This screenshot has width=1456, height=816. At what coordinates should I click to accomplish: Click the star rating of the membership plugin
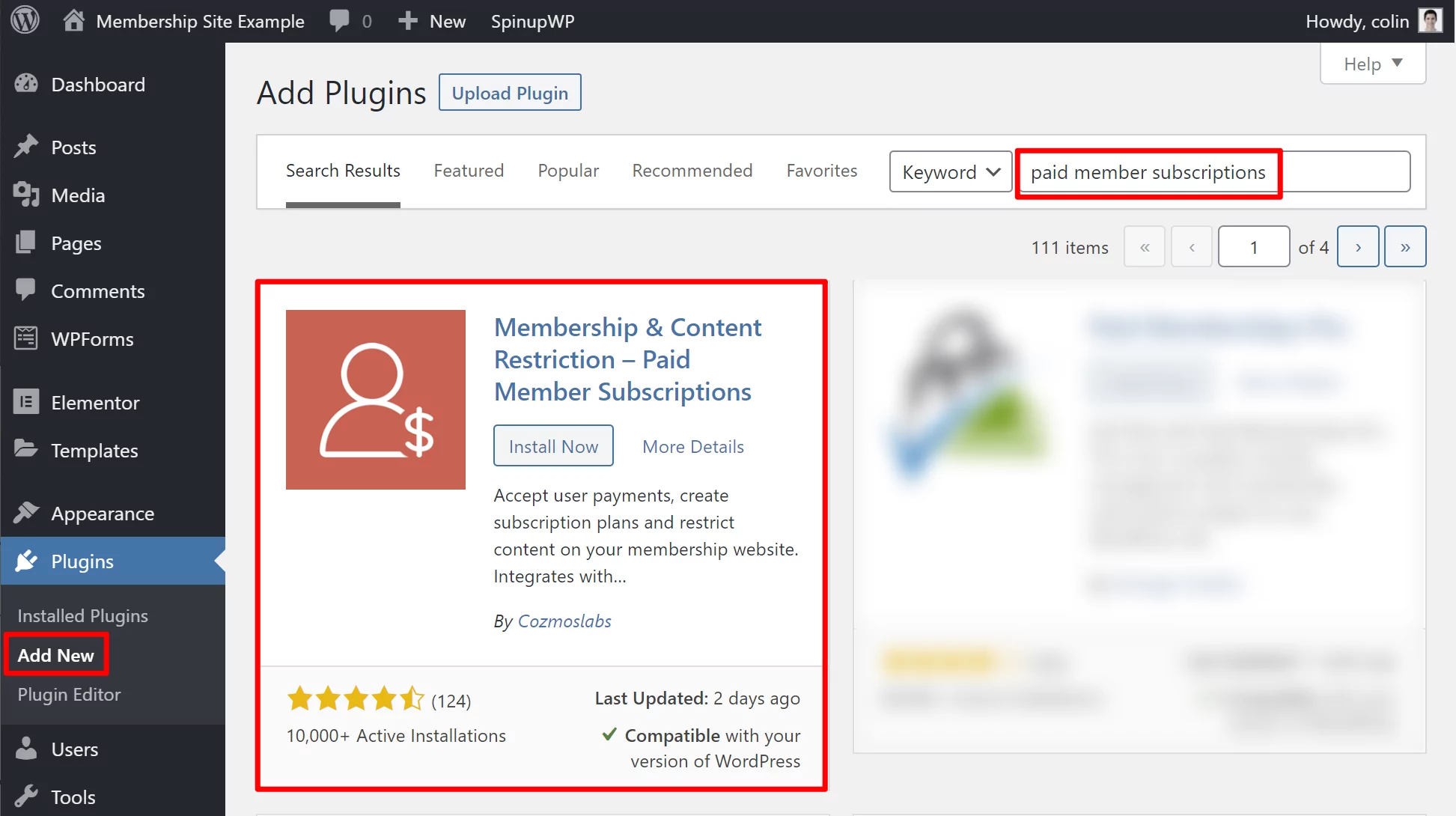pos(356,698)
